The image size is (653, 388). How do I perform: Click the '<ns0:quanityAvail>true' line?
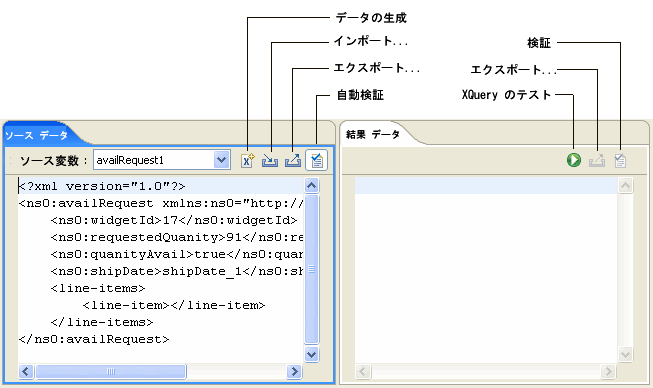[x=177, y=254]
